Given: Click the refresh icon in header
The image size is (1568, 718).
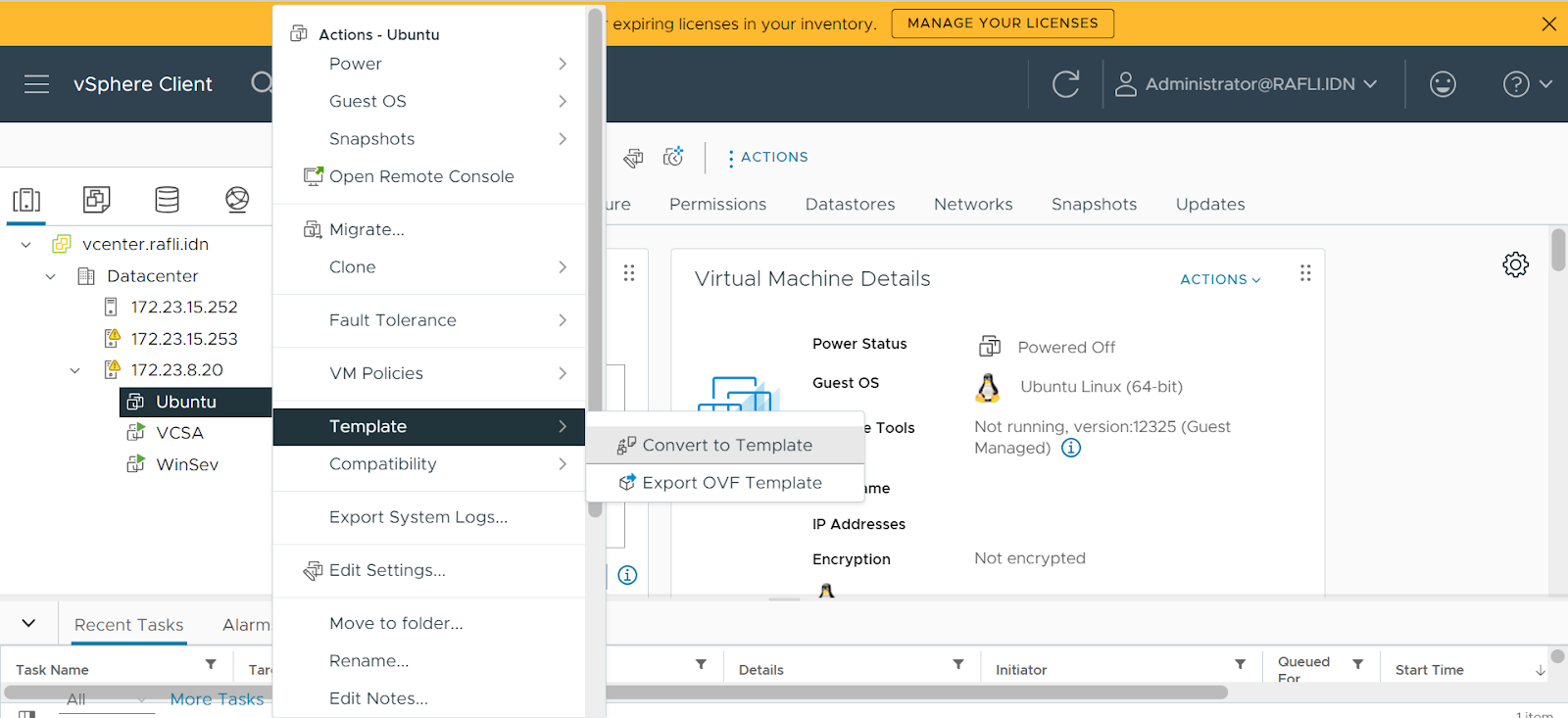Looking at the screenshot, I should click(x=1065, y=84).
